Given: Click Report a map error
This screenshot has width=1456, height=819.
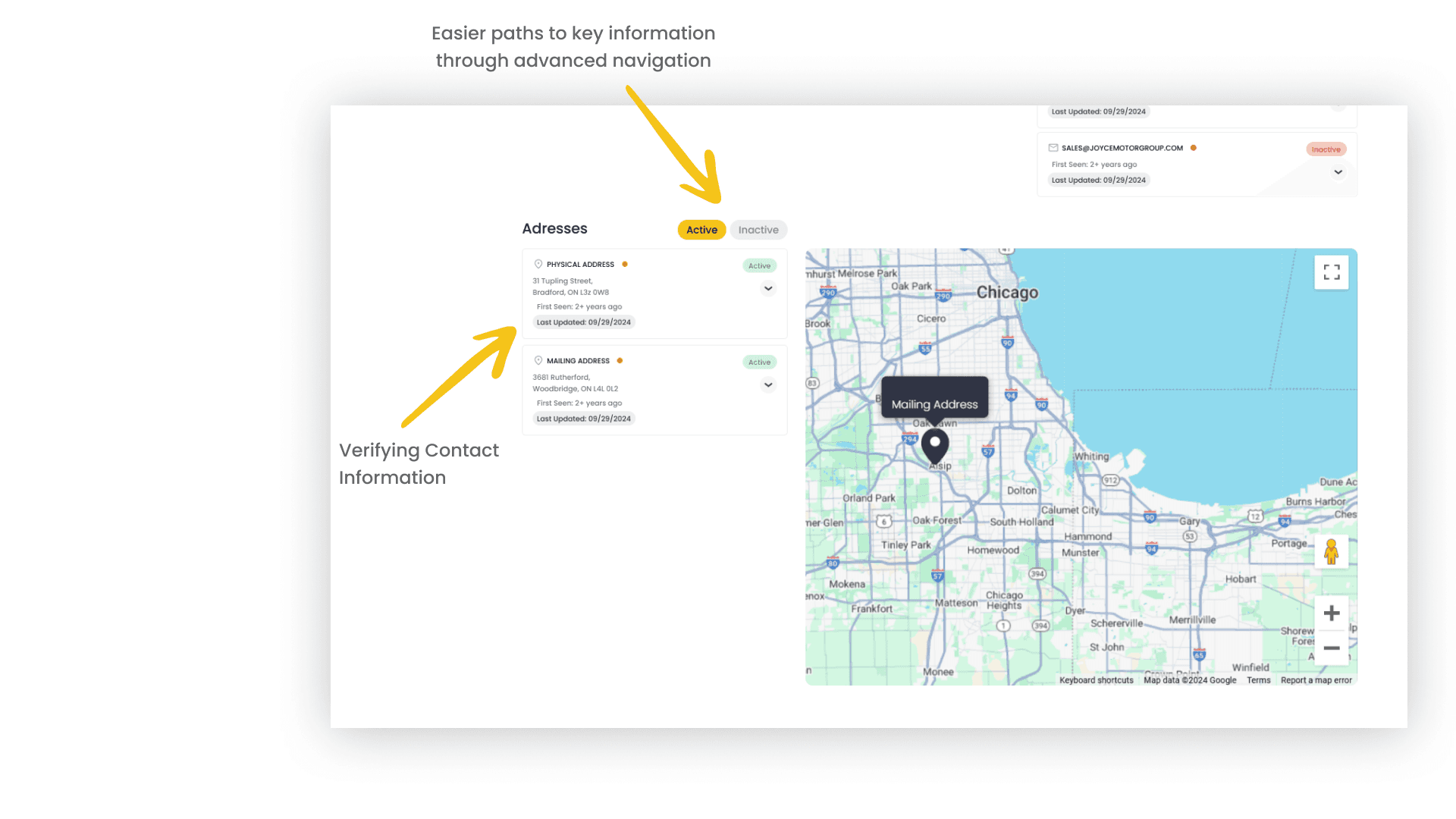Looking at the screenshot, I should pos(1316,680).
